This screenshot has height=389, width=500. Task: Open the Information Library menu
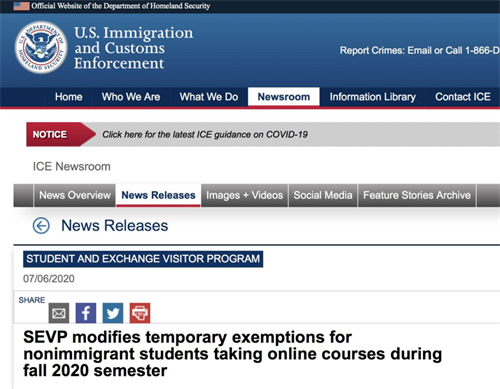[373, 97]
